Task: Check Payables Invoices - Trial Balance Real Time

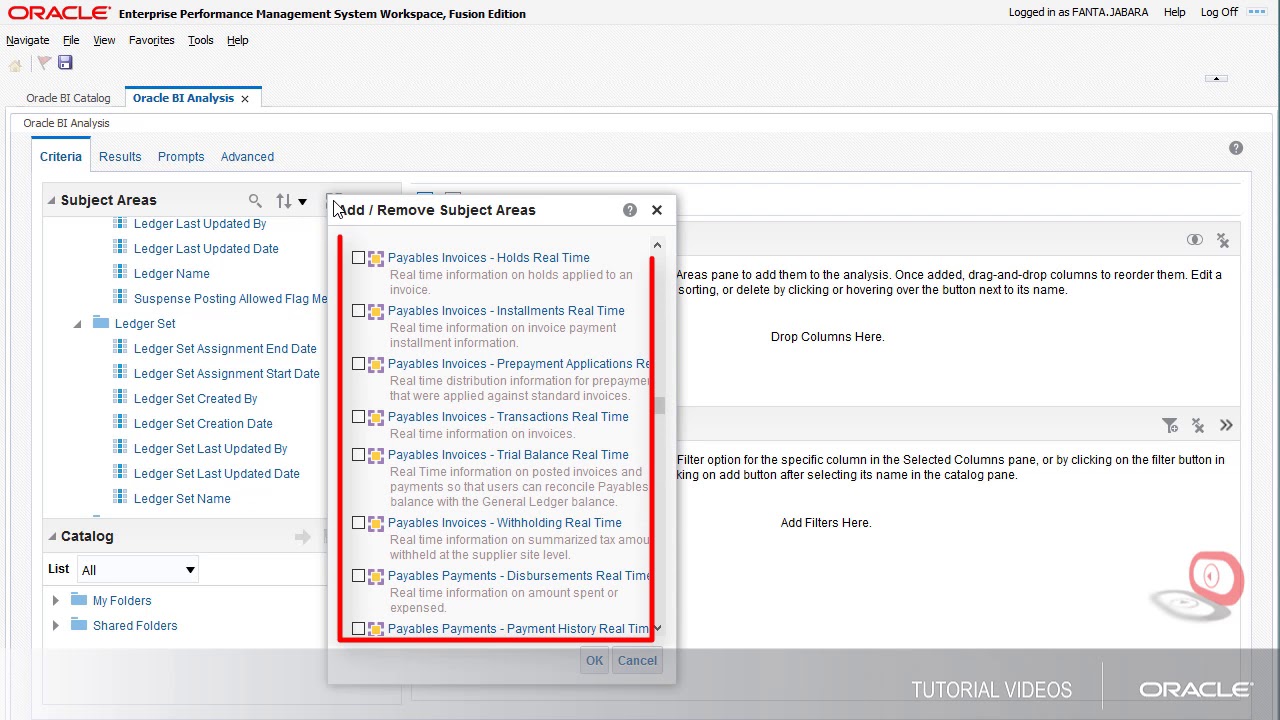Action: coord(358,455)
